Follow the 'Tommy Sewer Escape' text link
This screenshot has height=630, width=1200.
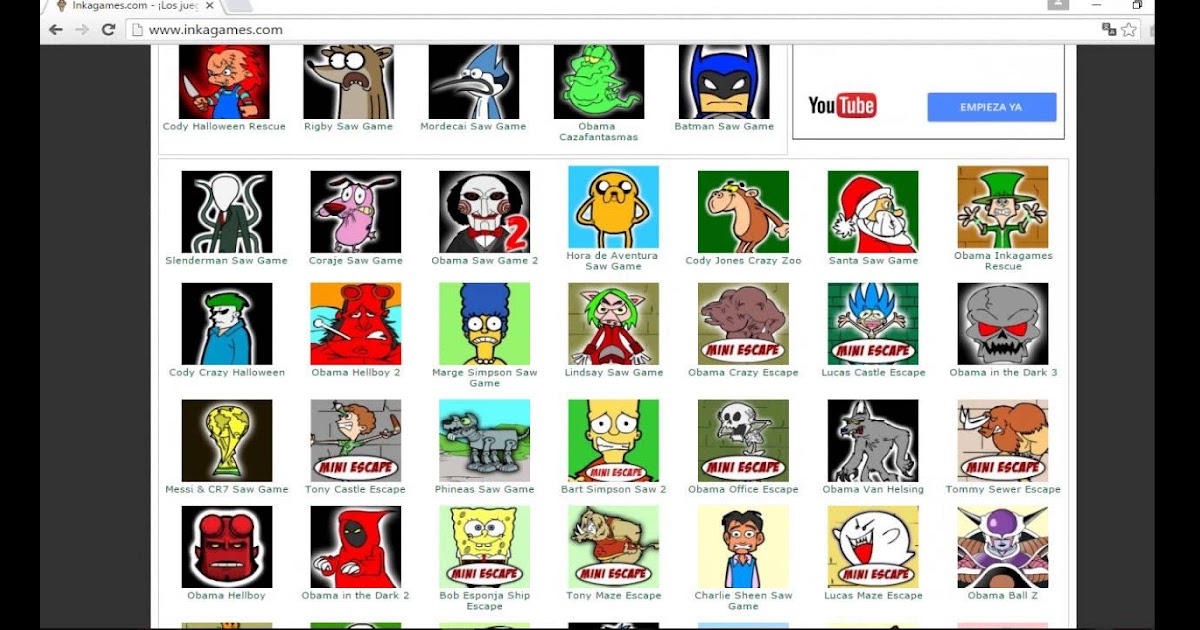click(x=1002, y=490)
